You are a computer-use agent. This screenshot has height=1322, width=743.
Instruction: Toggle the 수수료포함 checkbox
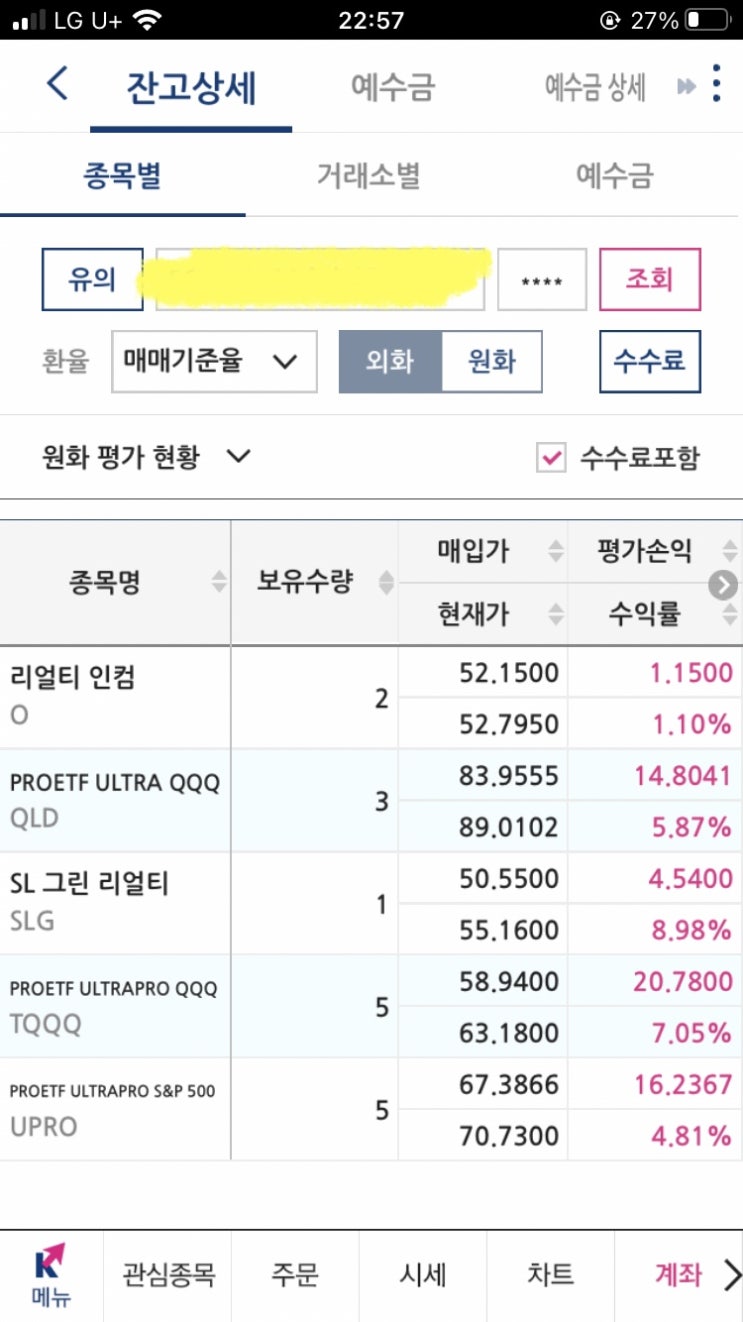pos(551,458)
